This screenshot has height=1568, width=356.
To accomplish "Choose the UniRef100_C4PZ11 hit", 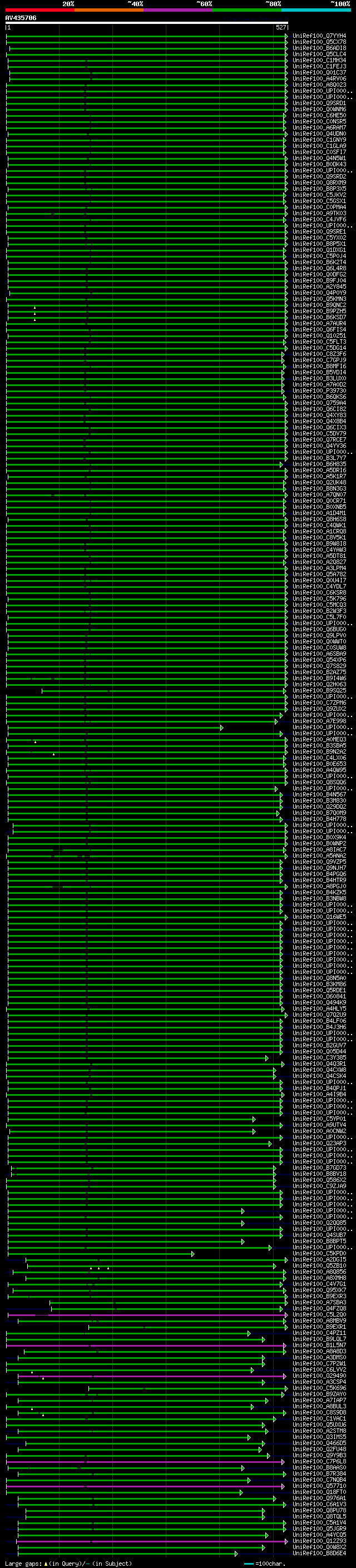I will pos(319,1333).
